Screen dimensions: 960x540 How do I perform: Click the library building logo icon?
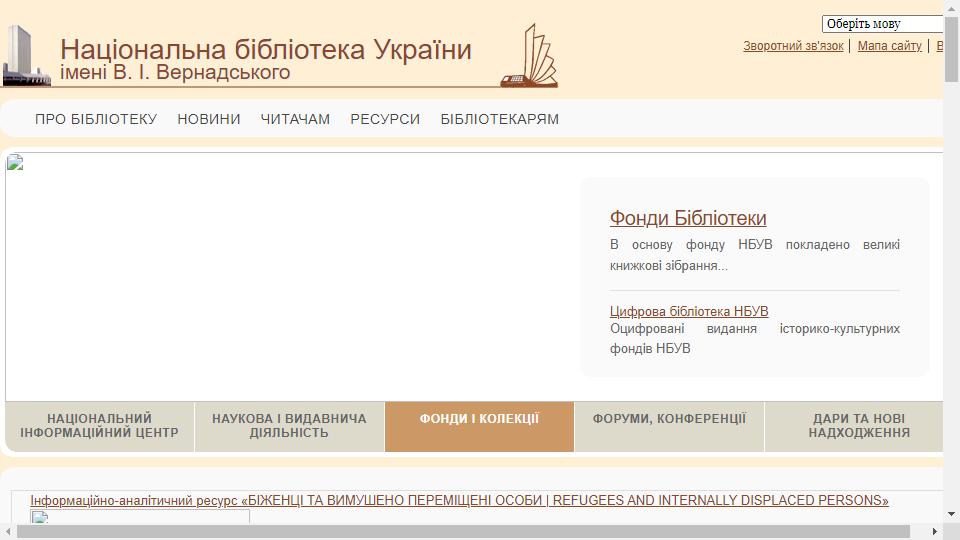tap(26, 55)
